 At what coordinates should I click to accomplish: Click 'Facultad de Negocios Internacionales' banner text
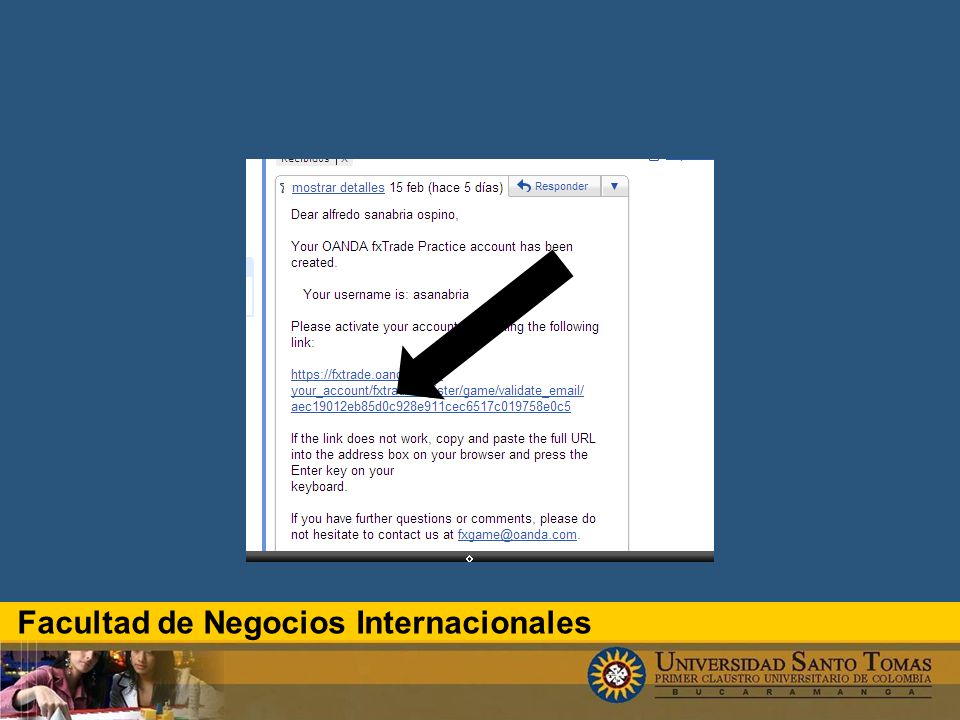[x=304, y=623]
